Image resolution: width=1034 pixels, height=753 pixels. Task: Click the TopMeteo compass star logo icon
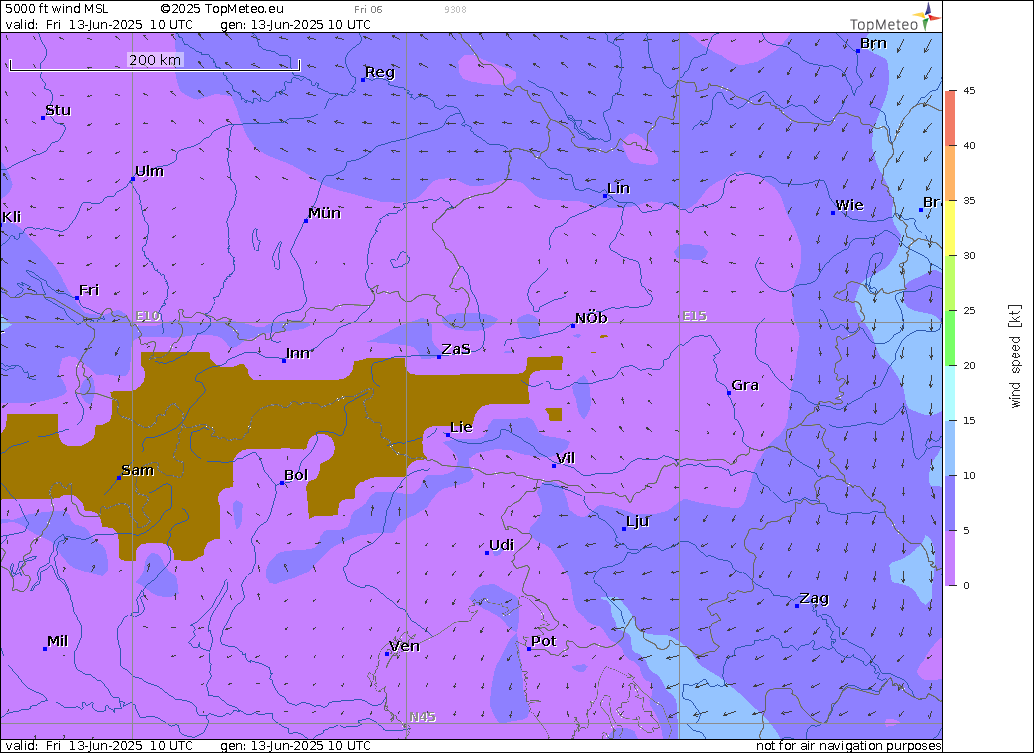928,16
